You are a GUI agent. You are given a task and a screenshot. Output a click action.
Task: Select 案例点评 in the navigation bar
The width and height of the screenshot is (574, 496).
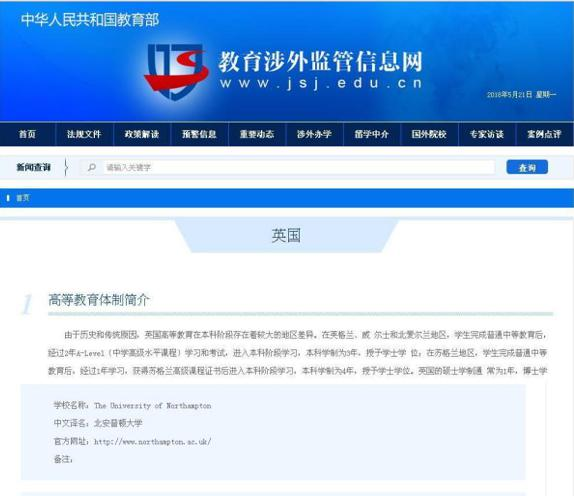(x=544, y=134)
